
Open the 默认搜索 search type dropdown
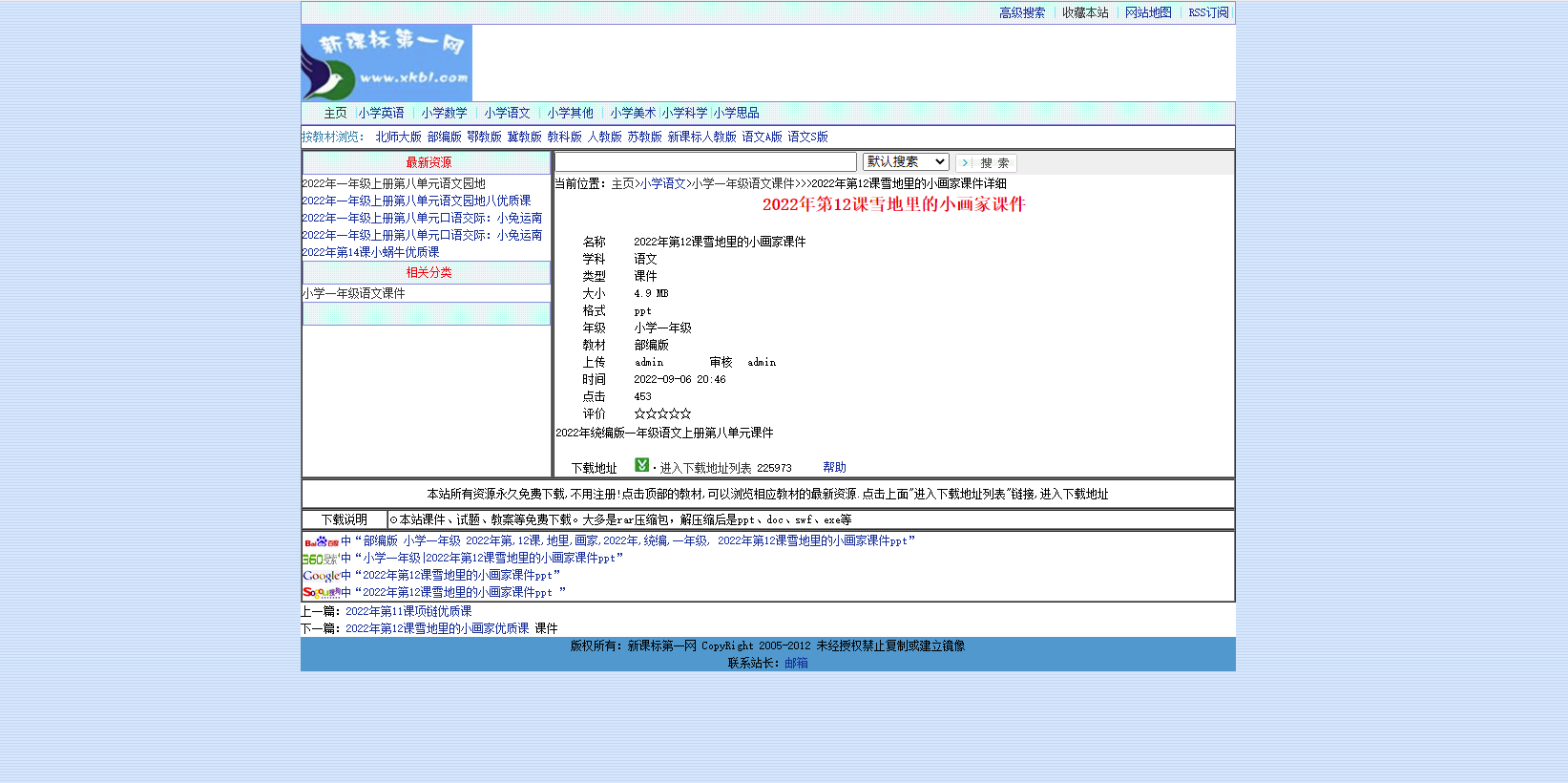906,162
